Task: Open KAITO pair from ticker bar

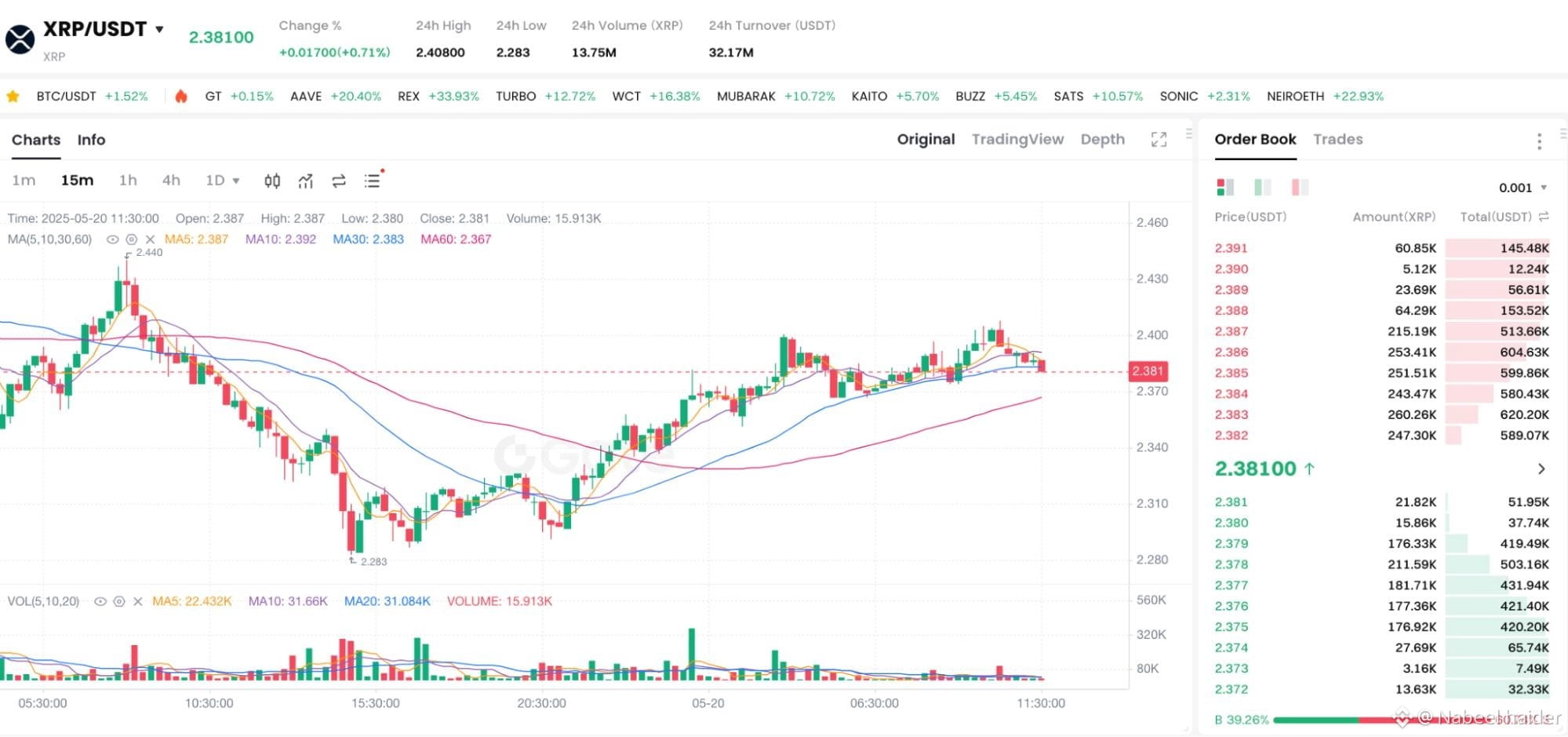Action: 895,97
